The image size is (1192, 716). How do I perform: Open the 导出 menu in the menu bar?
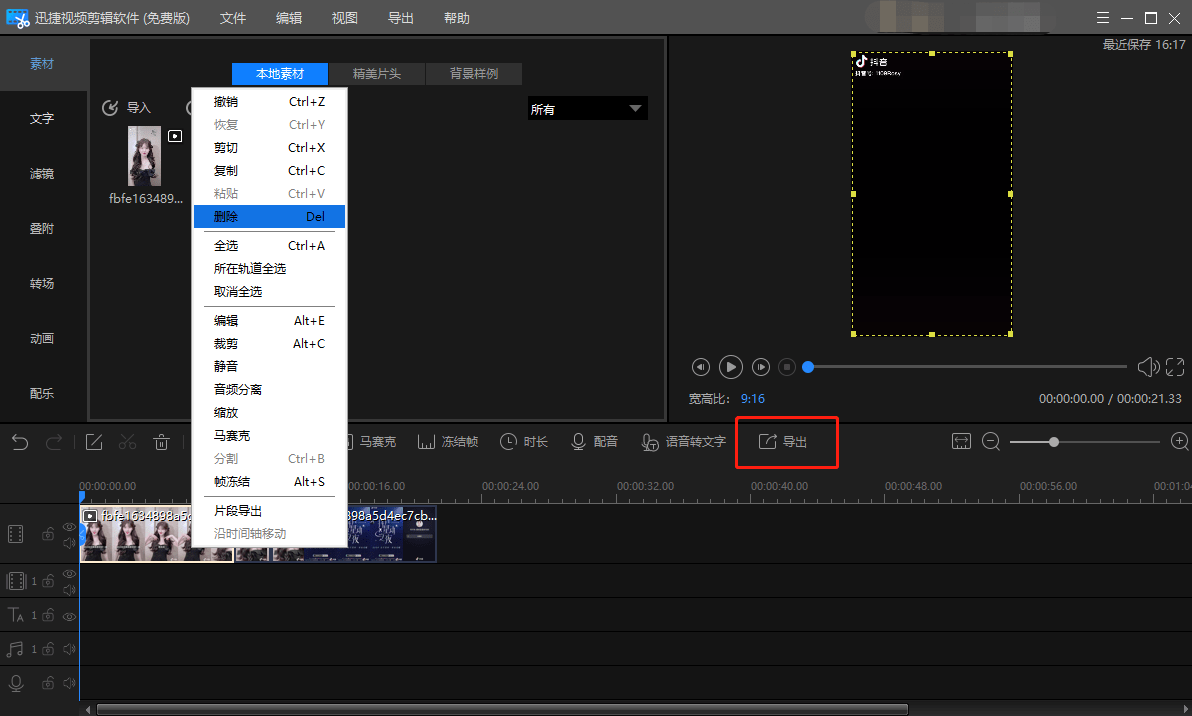pyautogui.click(x=401, y=18)
